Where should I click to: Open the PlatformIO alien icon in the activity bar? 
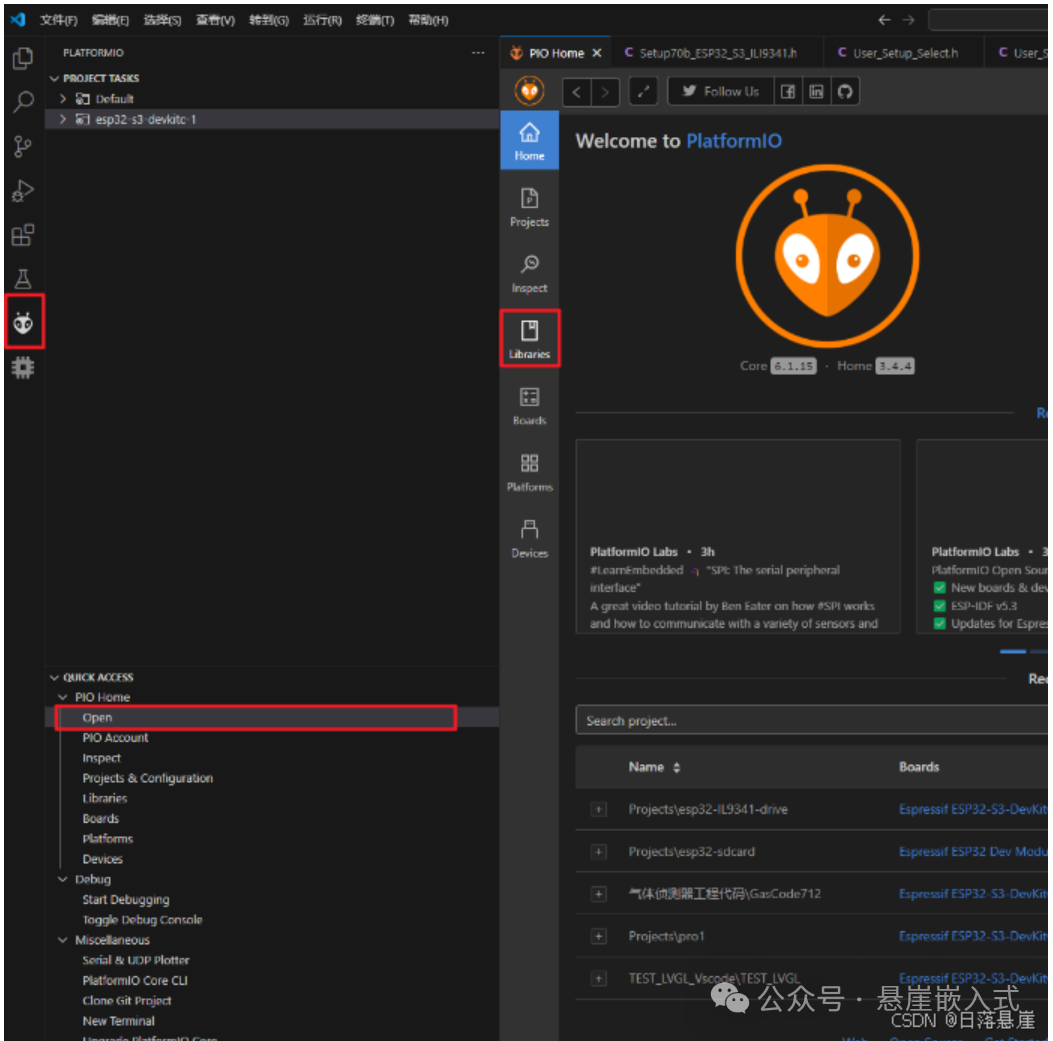(24, 322)
